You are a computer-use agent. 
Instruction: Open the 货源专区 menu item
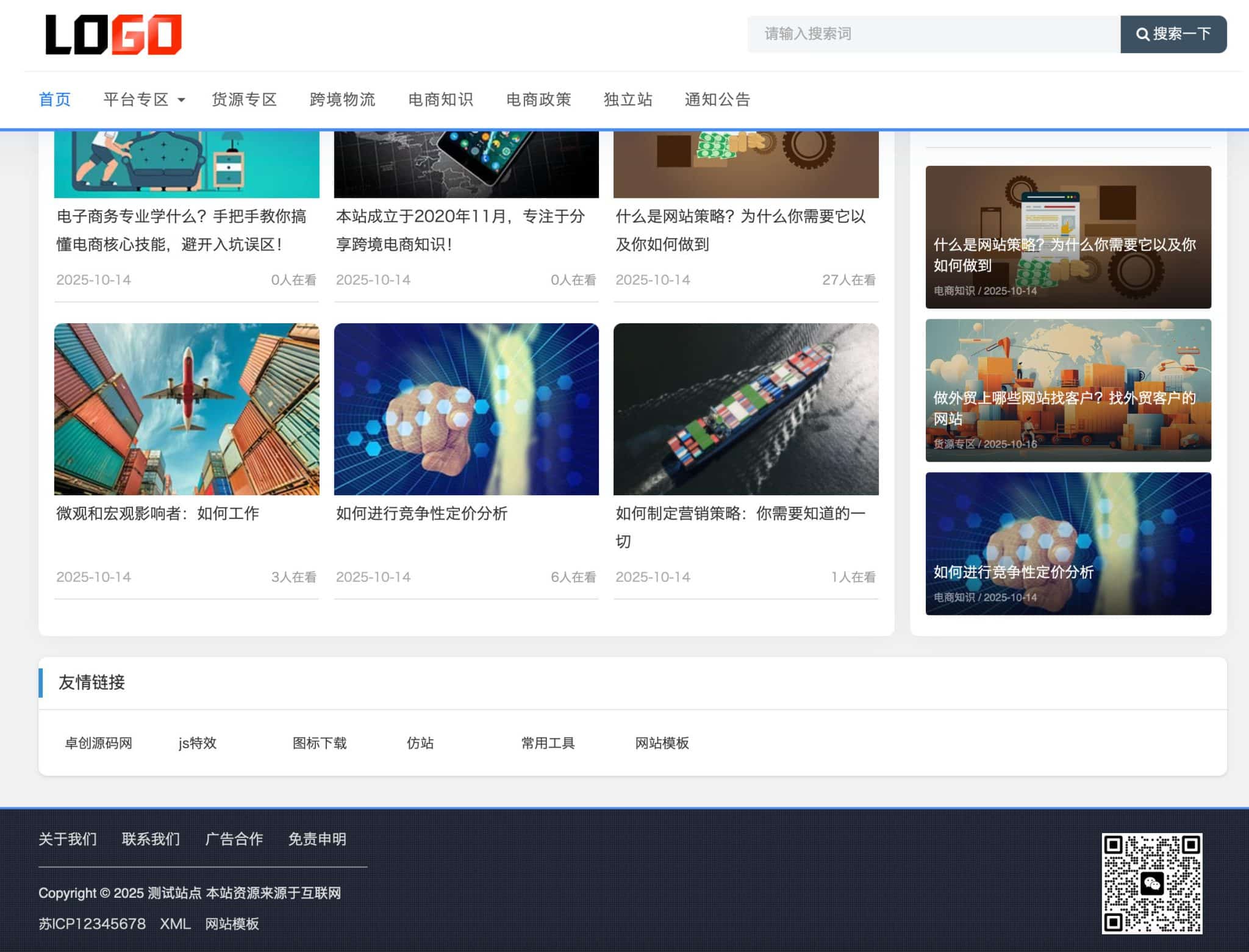coord(244,99)
